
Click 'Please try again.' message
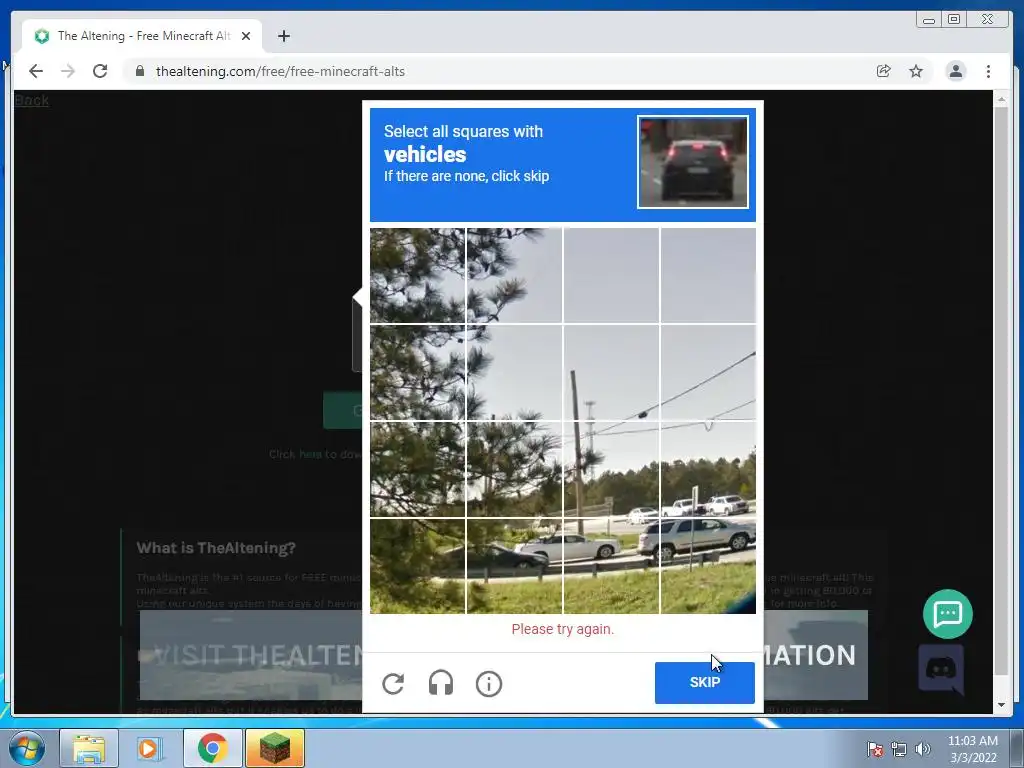tap(562, 629)
